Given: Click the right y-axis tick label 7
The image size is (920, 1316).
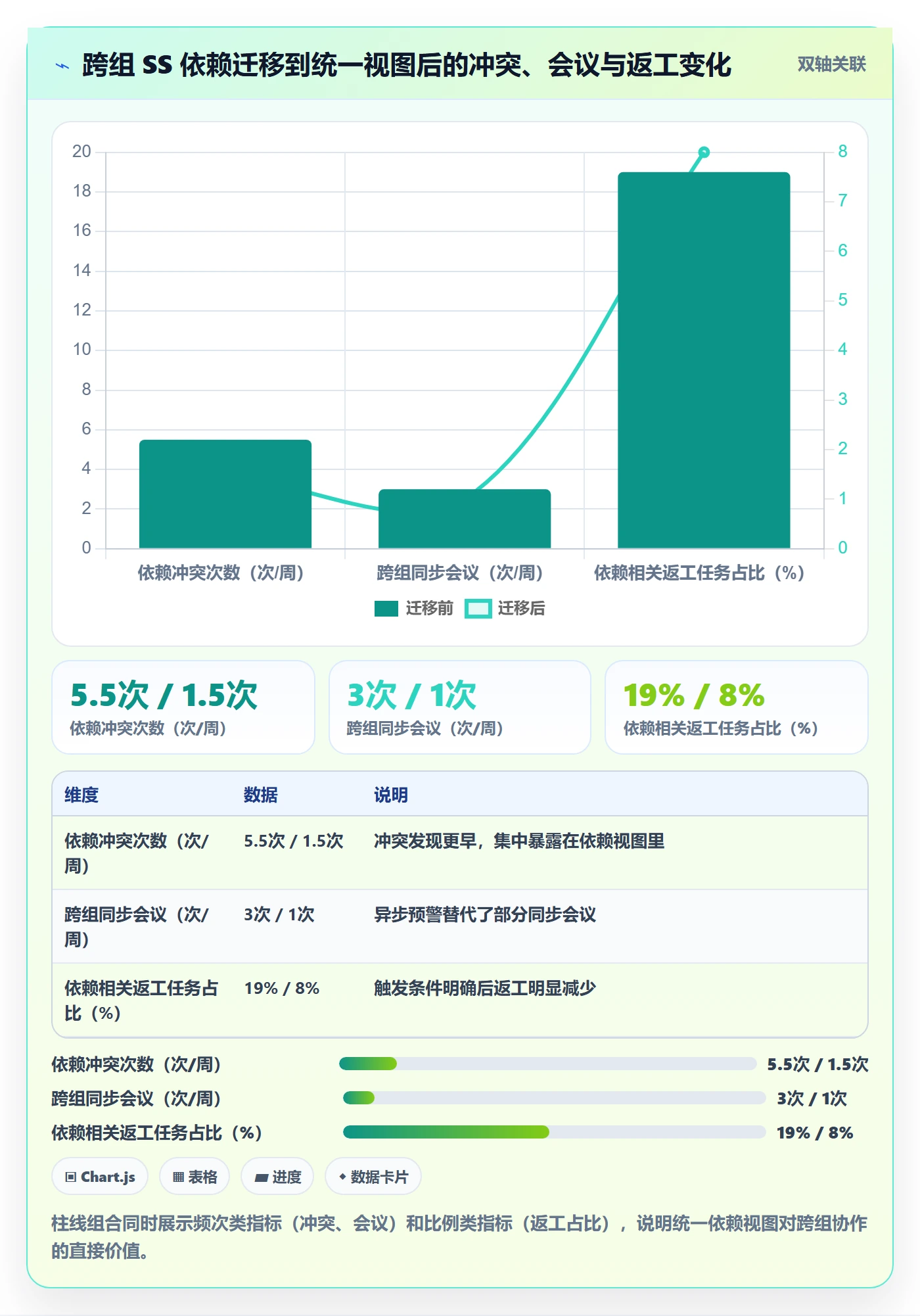Looking at the screenshot, I should pos(842,201).
